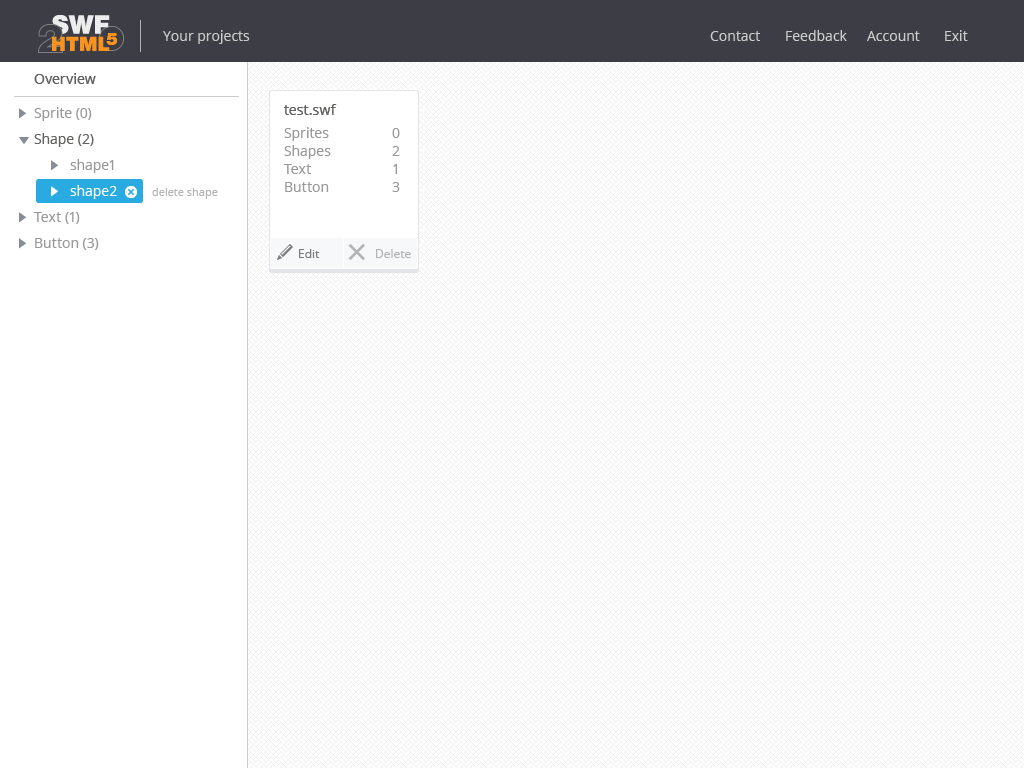1024x768 pixels.
Task: Open the Feedback page
Action: (816, 36)
